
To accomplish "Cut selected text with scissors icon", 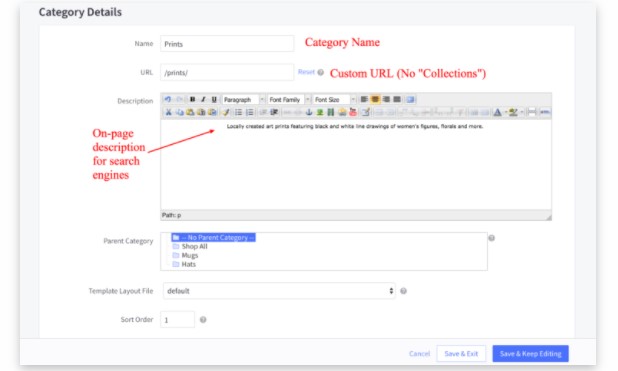I will click(168, 112).
